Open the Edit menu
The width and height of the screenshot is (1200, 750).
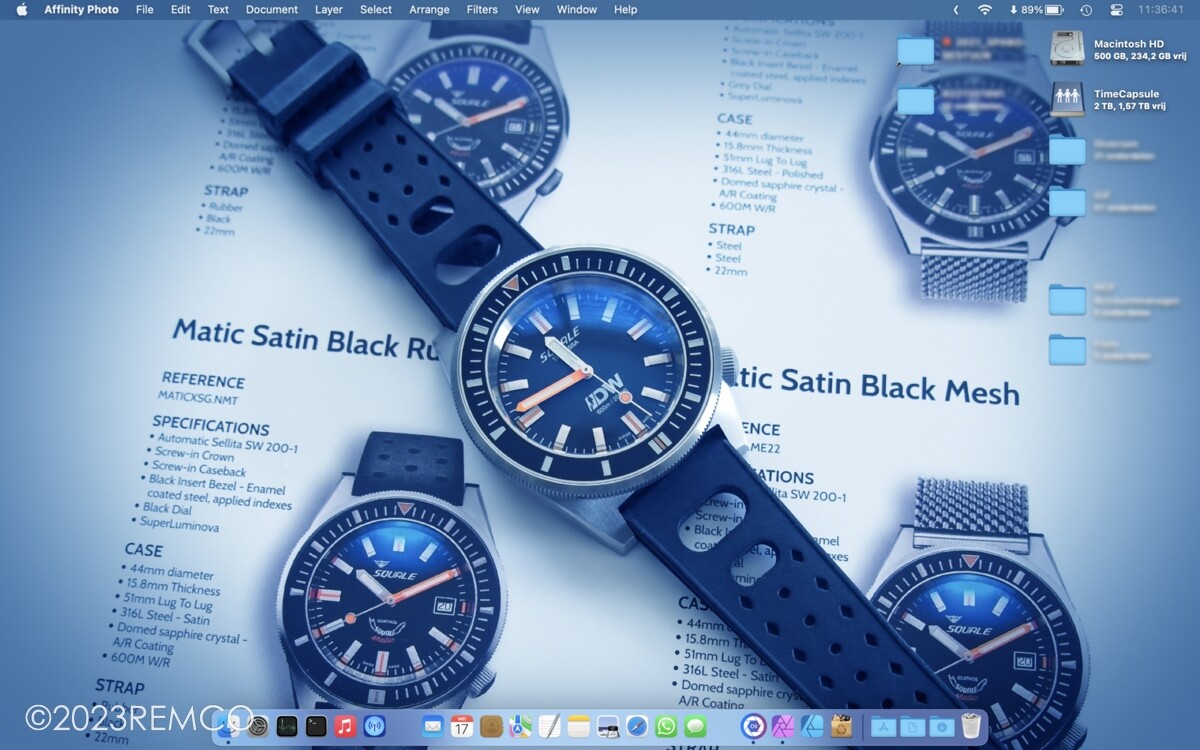tap(180, 9)
